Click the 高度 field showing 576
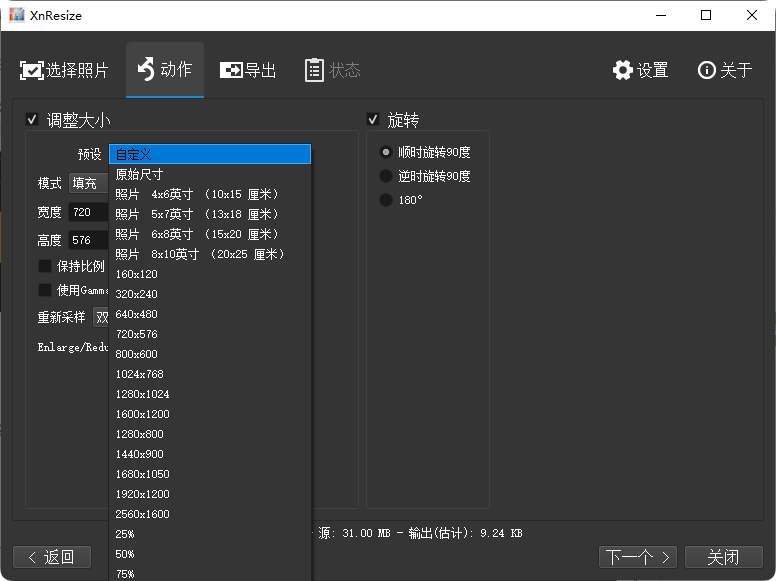This screenshot has width=776, height=581. coord(89,241)
